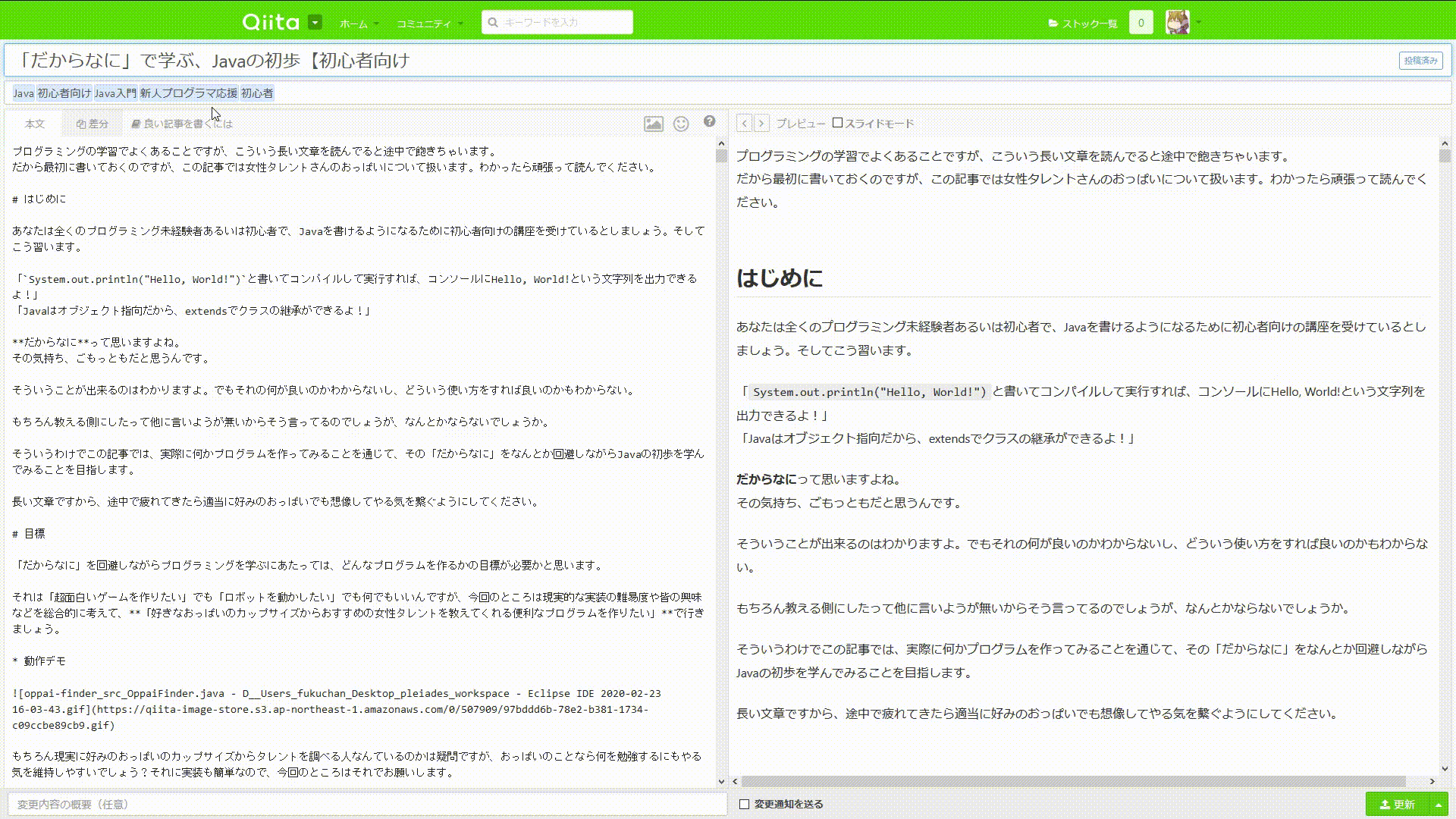The image size is (1456, 819).
Task: Enable スライドモード checkbox
Action: point(837,122)
